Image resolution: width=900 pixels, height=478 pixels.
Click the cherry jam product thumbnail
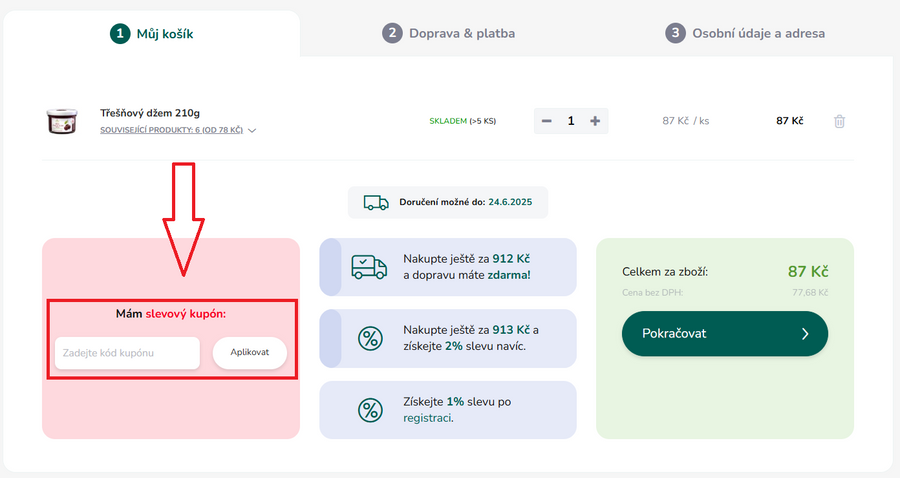click(62, 121)
